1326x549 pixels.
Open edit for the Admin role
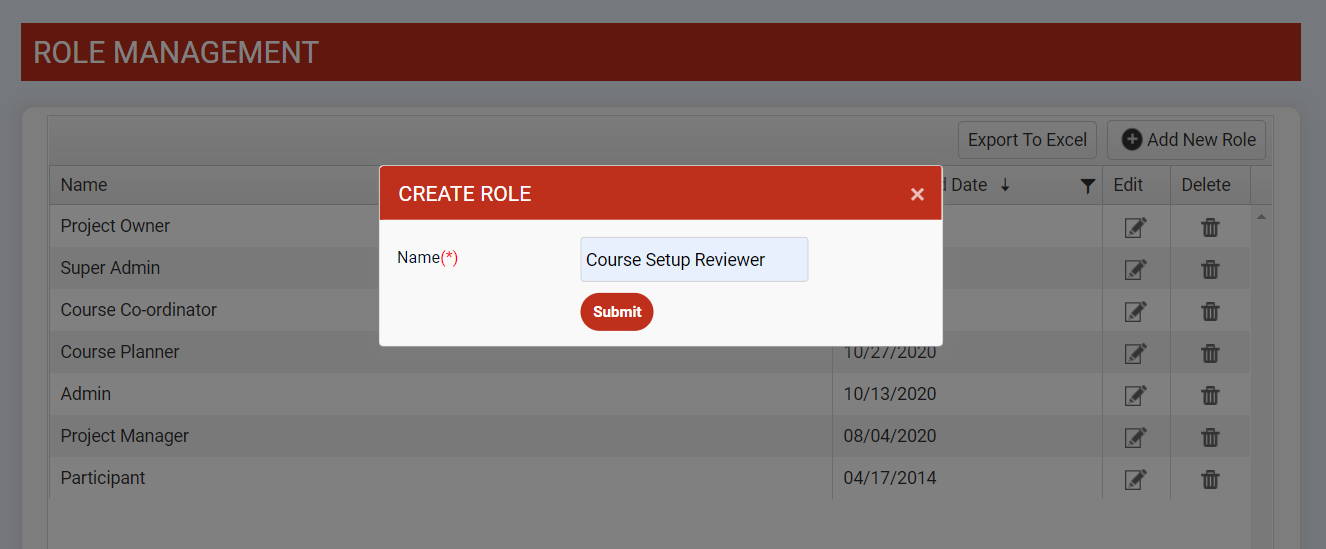click(x=1135, y=395)
